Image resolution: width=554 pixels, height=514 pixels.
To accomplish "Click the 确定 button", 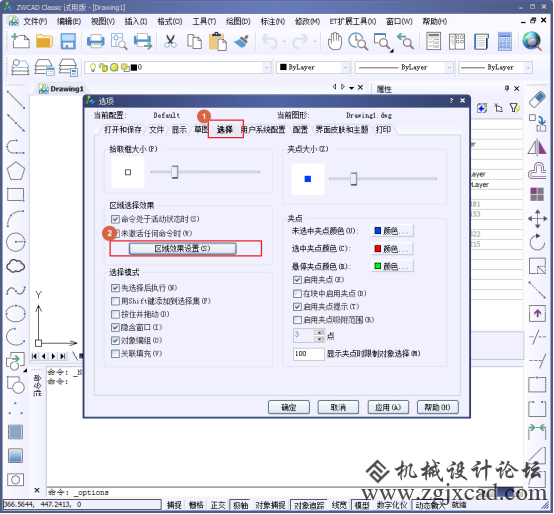I will [289, 407].
